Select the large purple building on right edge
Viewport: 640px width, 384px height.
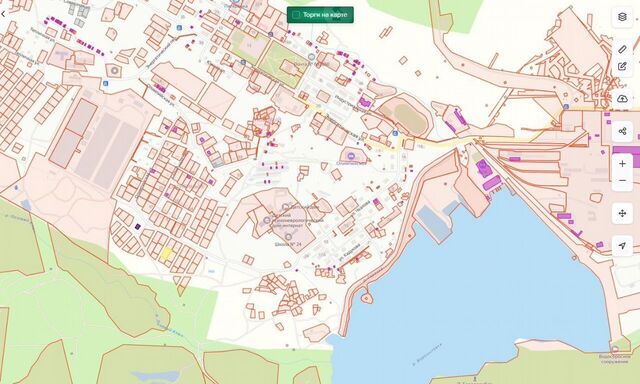point(627,156)
